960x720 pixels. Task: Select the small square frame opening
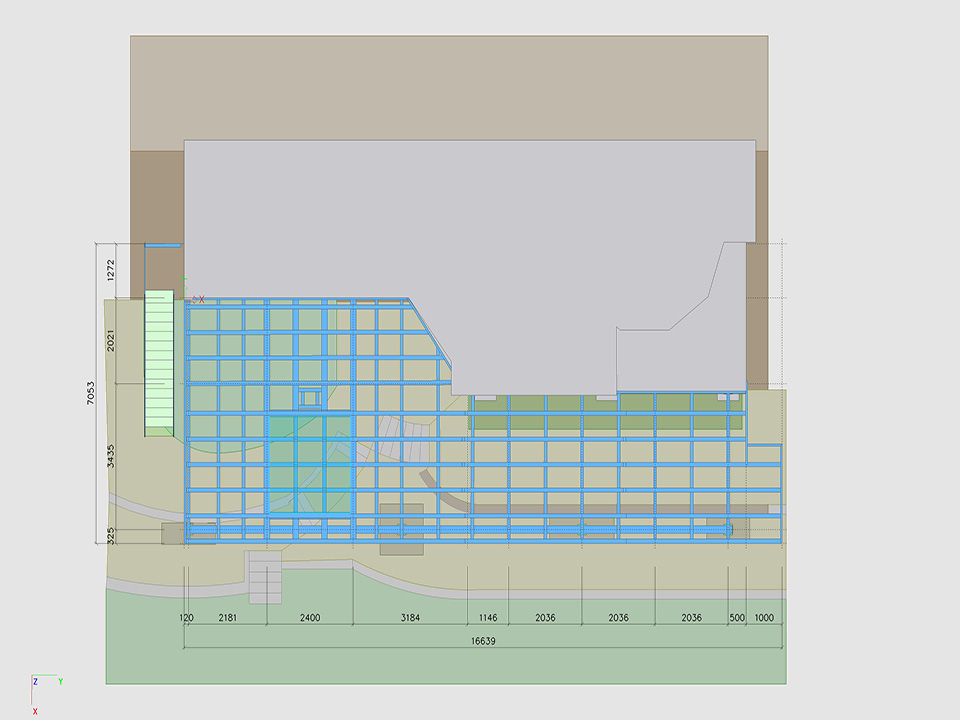(x=309, y=397)
